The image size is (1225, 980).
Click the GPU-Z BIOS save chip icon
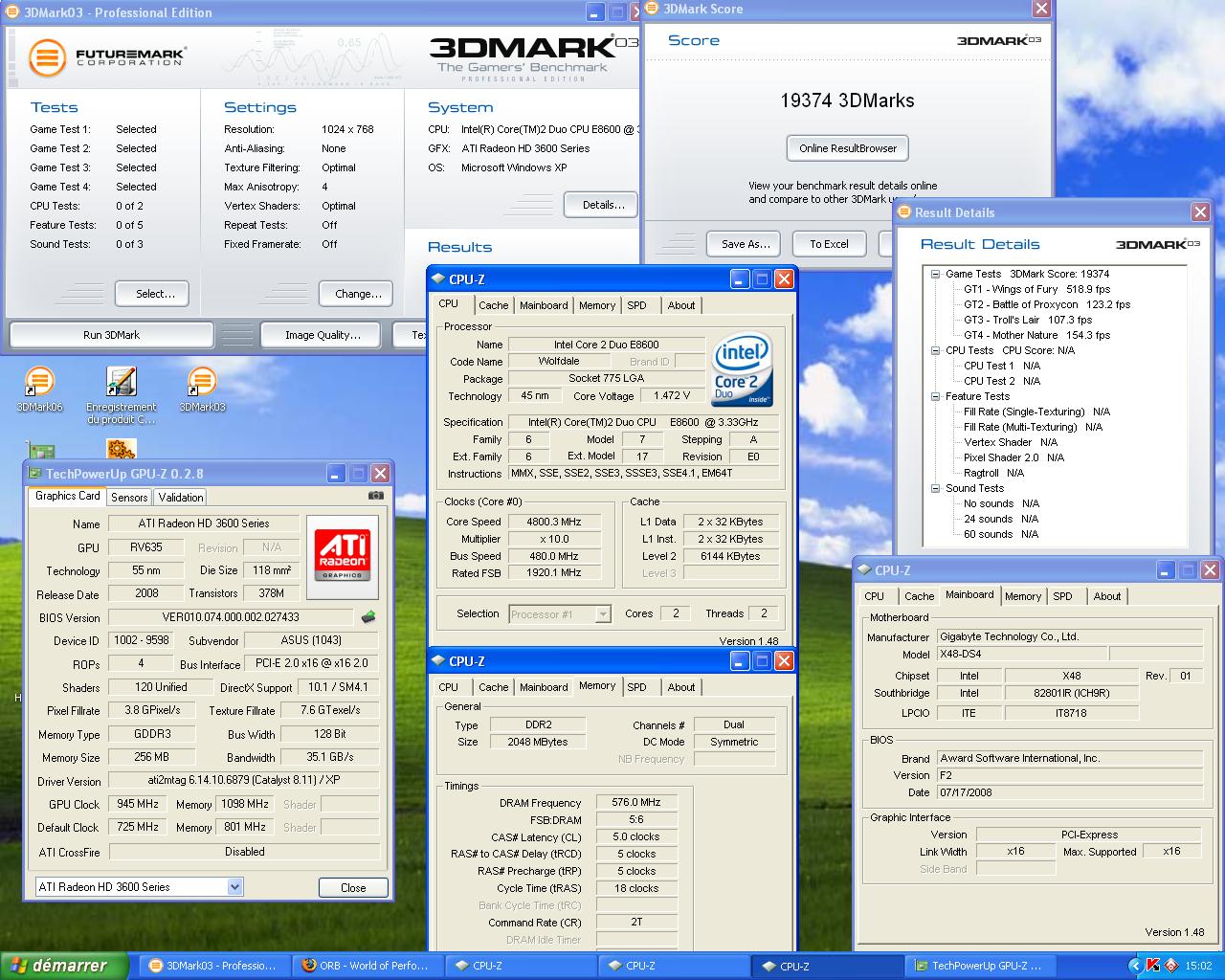(x=367, y=617)
